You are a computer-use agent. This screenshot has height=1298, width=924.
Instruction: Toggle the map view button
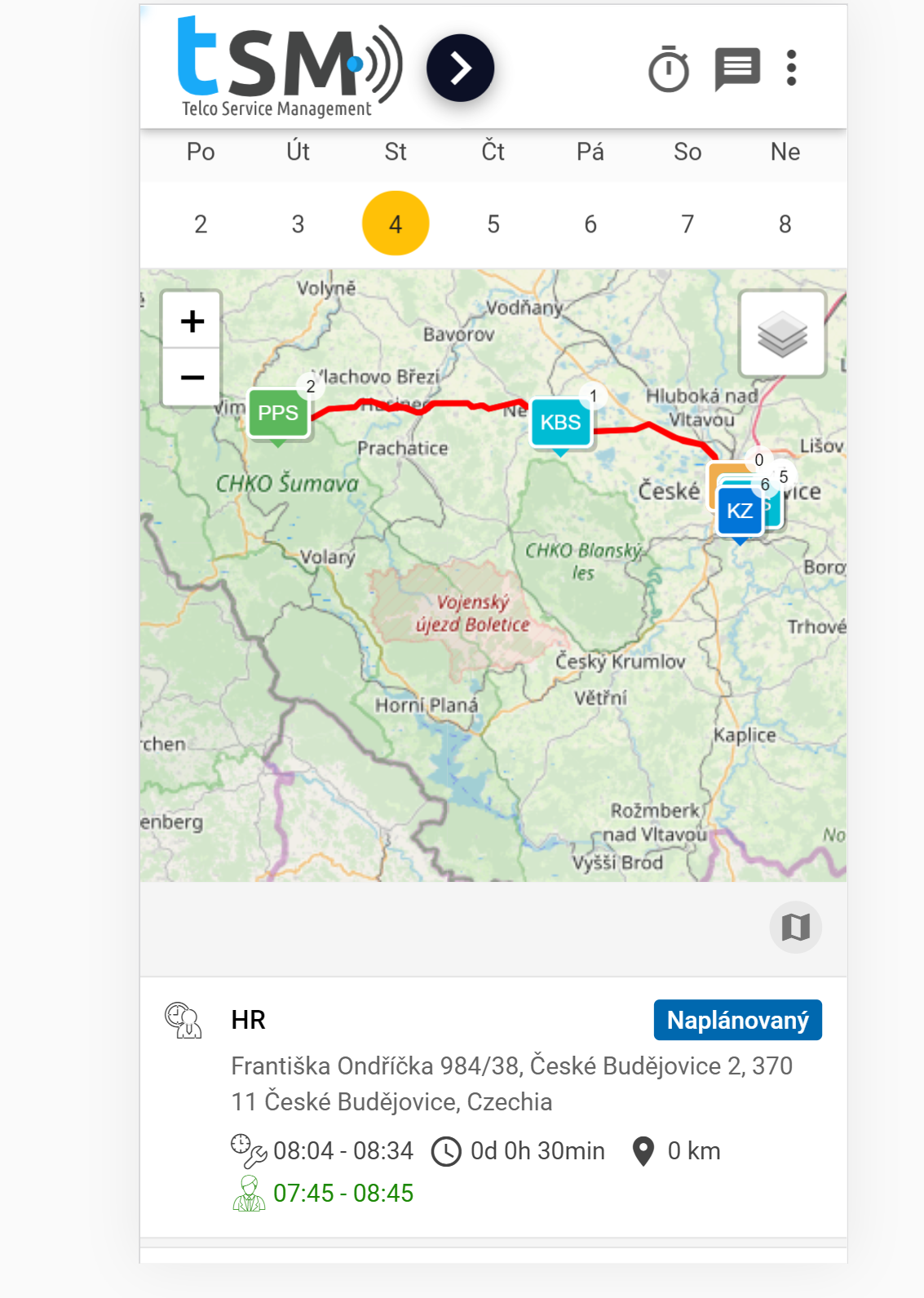pyautogui.click(x=795, y=927)
